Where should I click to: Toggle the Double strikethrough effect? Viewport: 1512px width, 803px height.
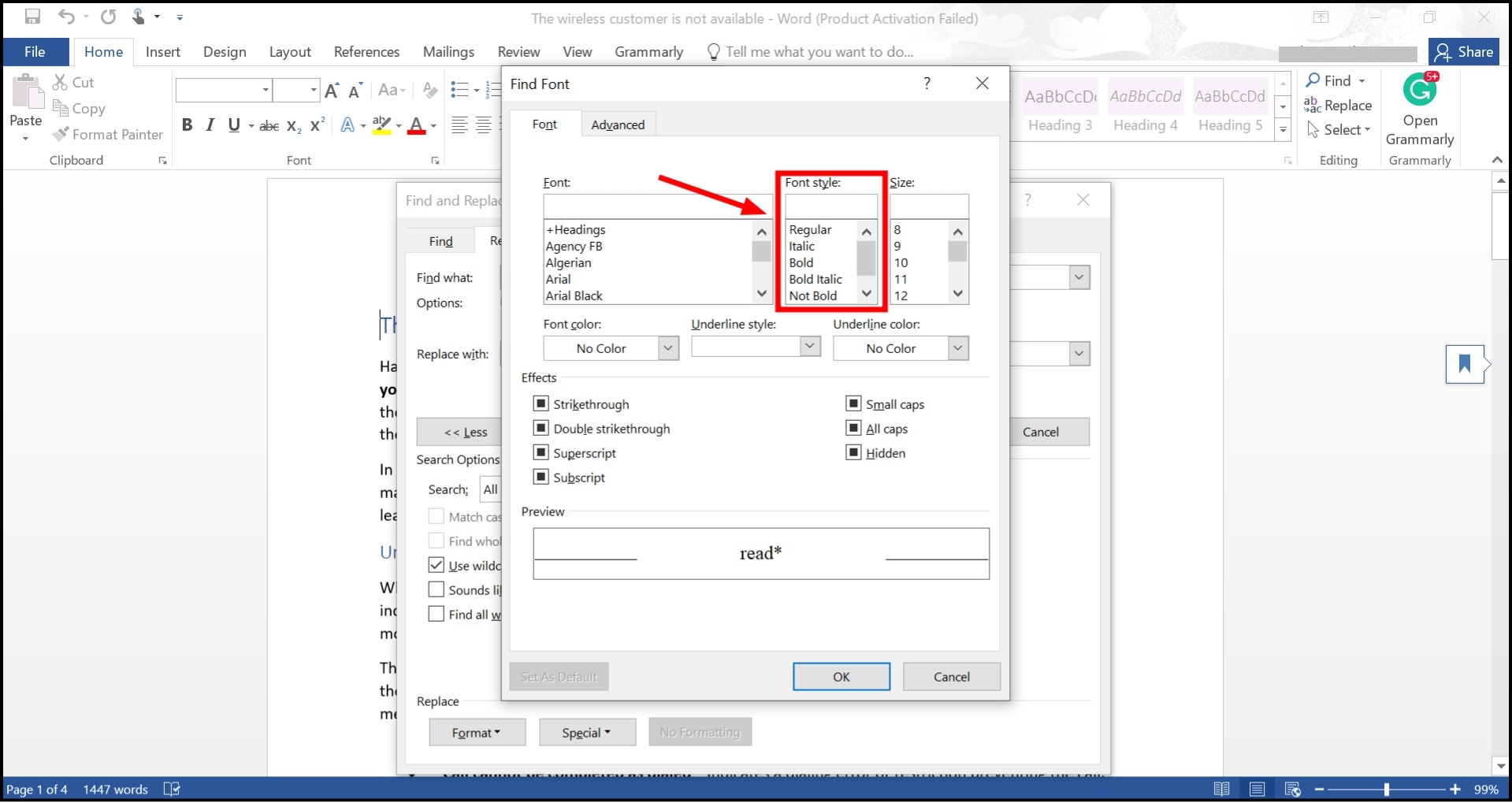pos(541,428)
